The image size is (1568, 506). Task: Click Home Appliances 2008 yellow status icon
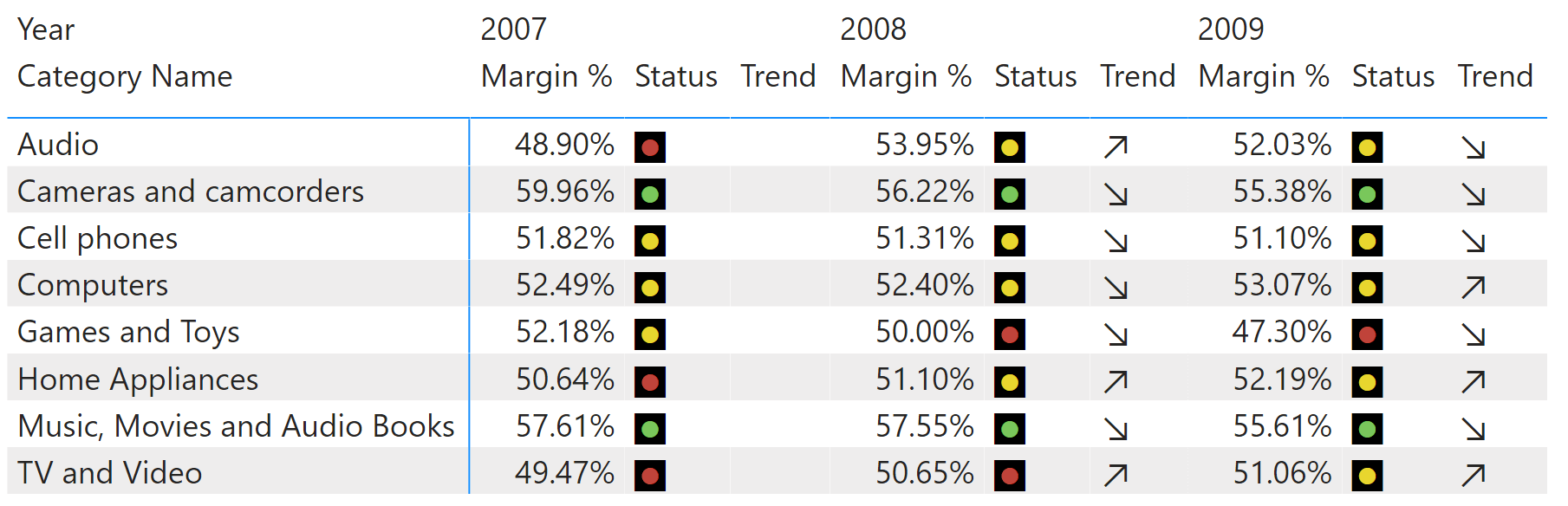coord(1010,381)
